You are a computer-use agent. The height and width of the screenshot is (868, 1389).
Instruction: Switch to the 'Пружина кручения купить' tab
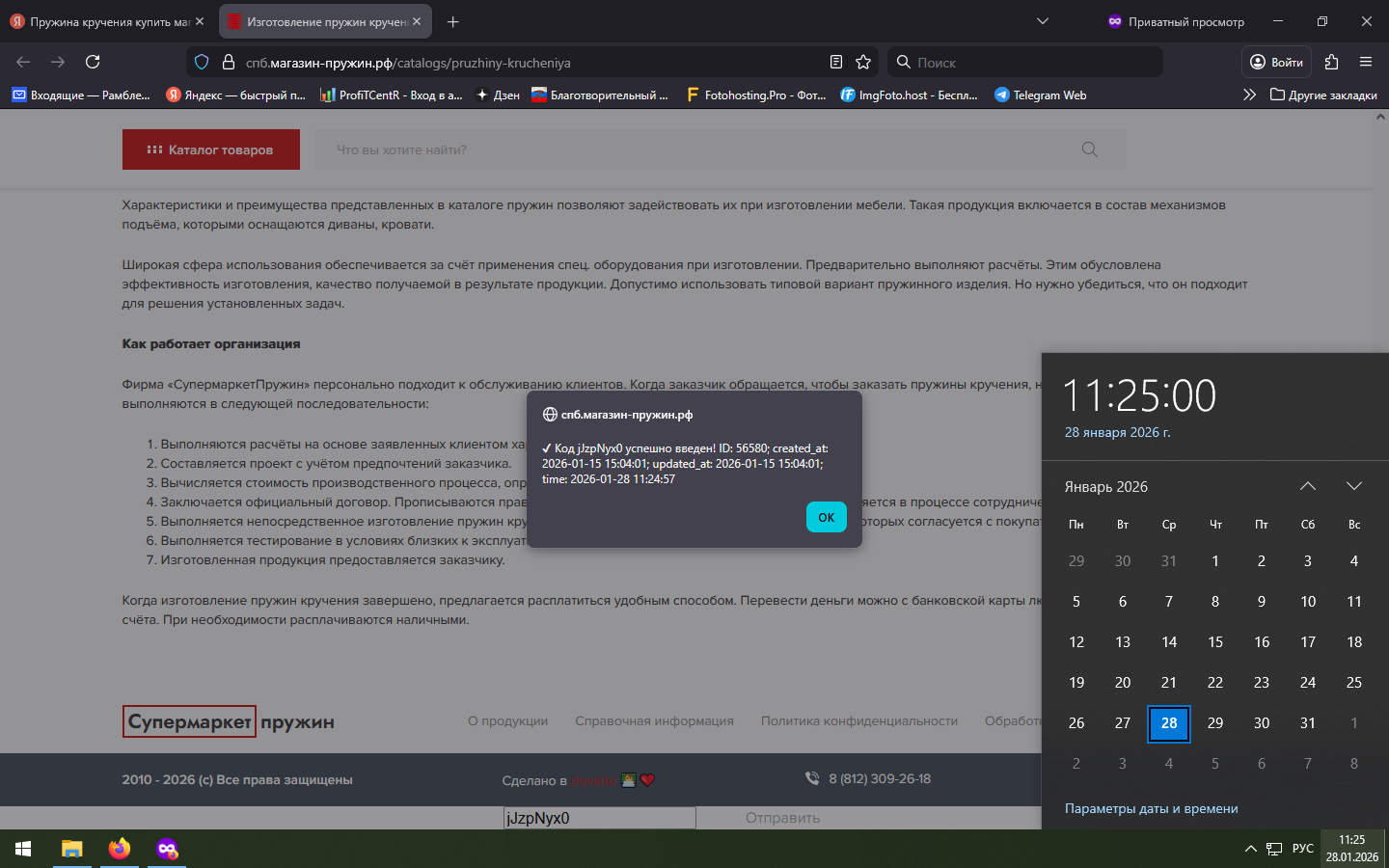click(106, 21)
